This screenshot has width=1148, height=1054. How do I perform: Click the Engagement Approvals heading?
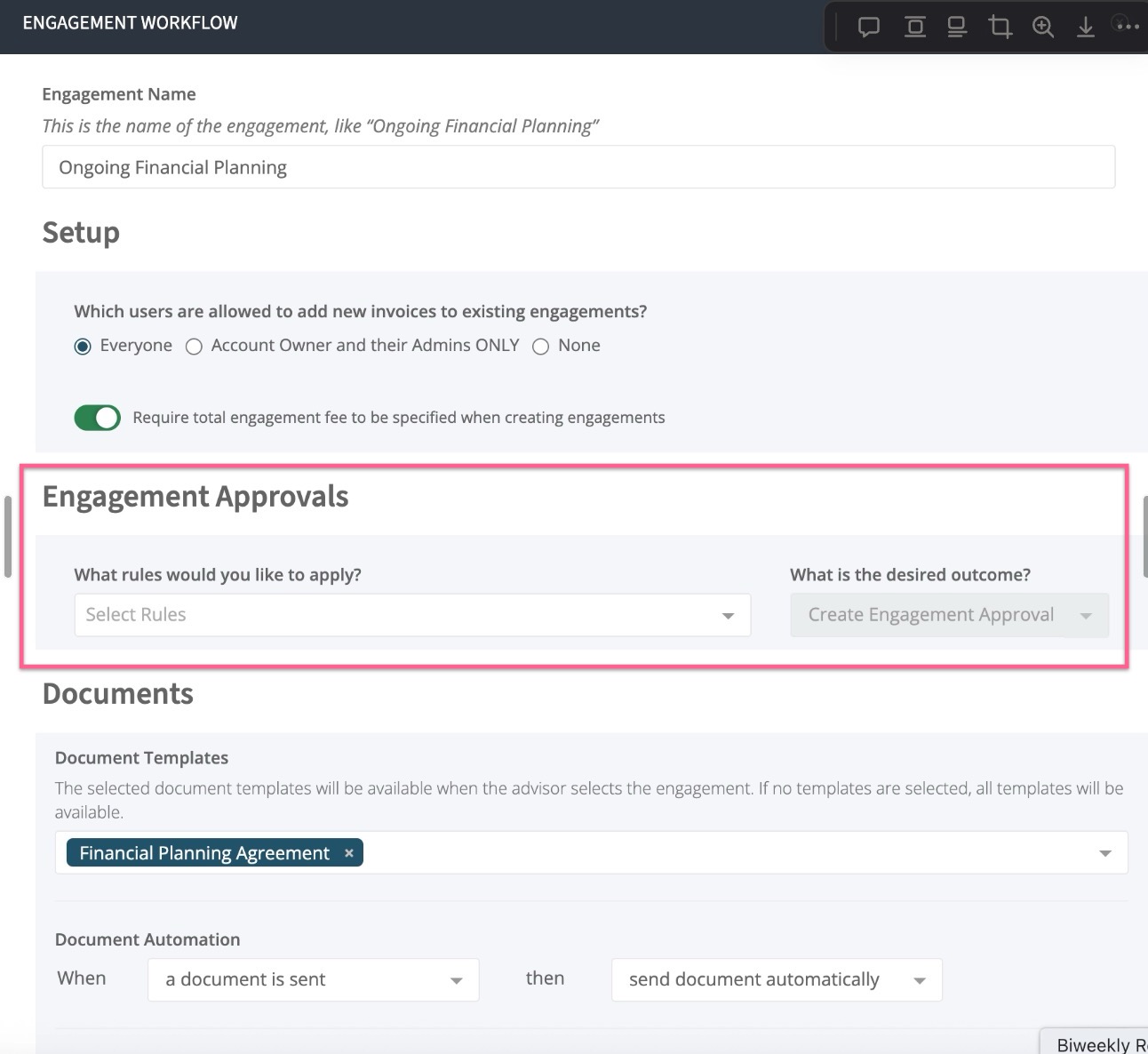pos(195,497)
